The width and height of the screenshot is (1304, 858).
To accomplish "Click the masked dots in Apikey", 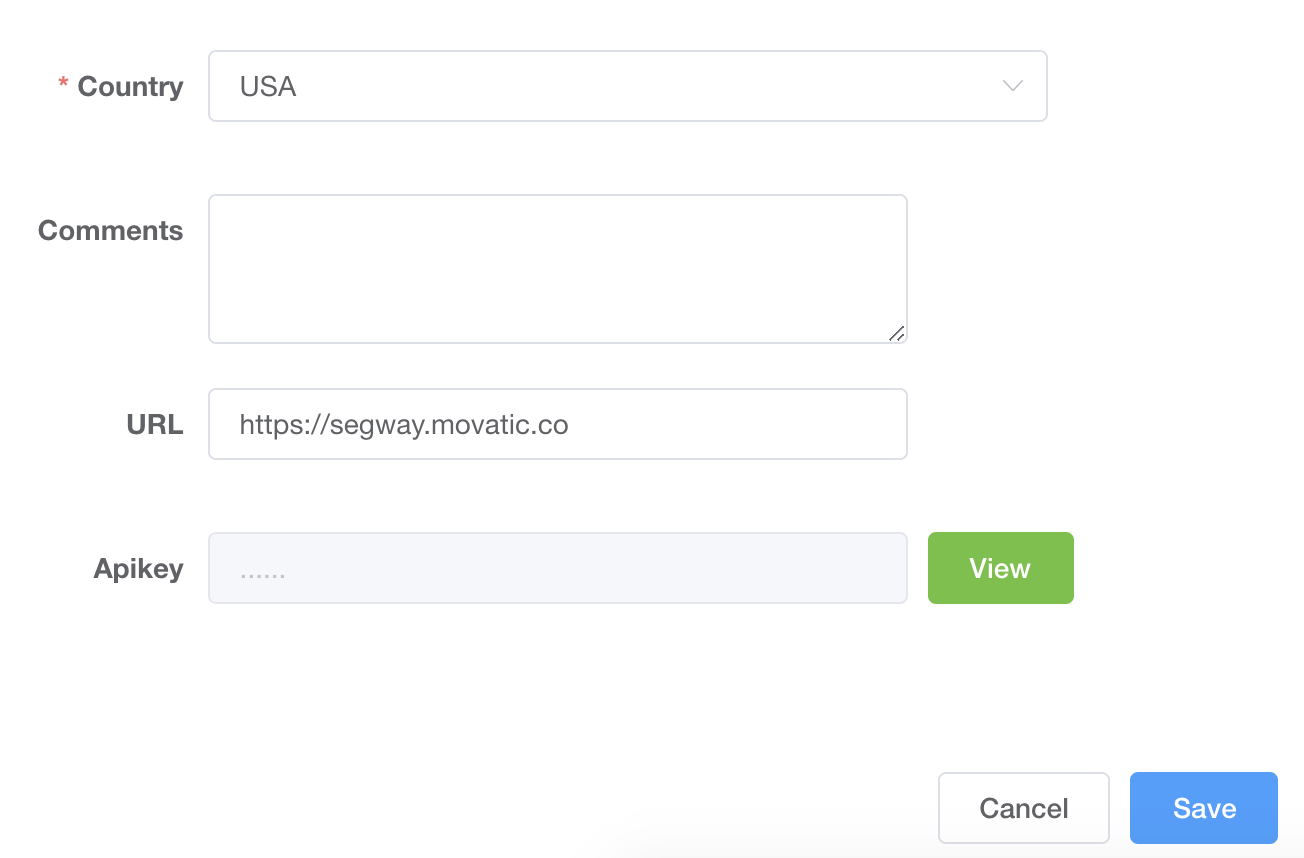I will pos(262,572).
